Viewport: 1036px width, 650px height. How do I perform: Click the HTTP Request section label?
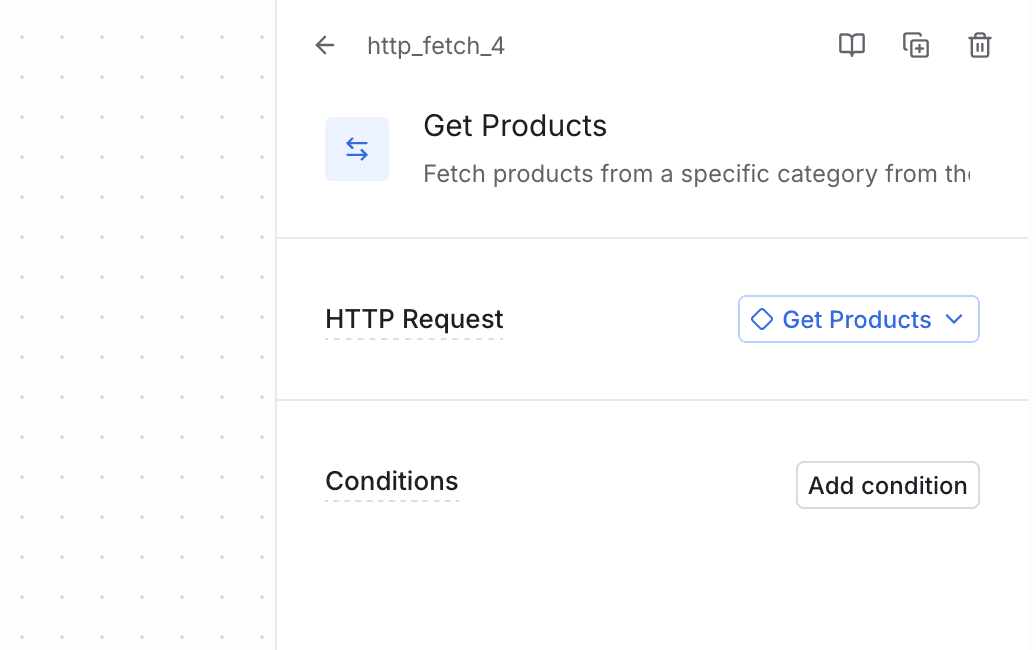point(414,319)
